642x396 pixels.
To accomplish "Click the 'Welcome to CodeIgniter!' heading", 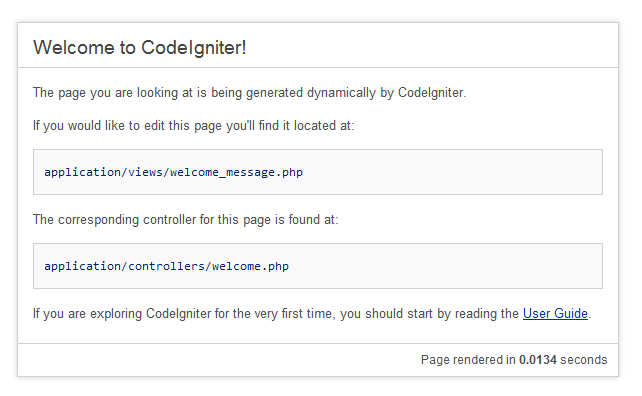I will [140, 48].
